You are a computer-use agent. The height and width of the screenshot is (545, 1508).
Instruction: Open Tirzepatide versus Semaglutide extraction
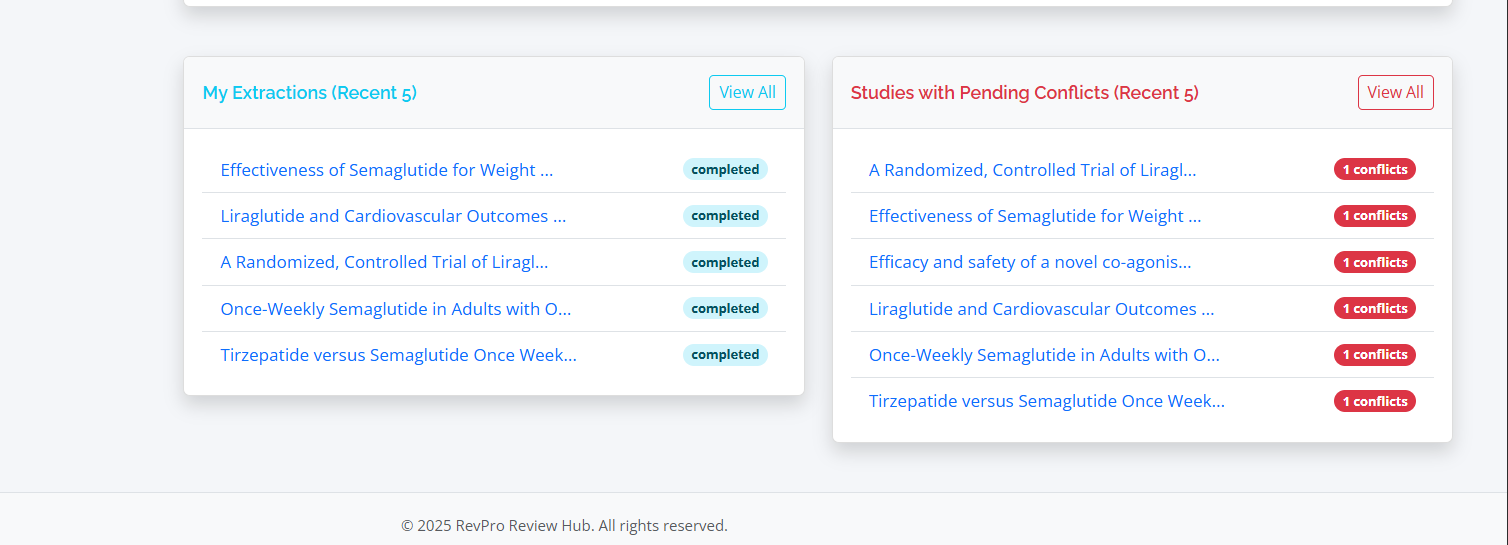398,355
